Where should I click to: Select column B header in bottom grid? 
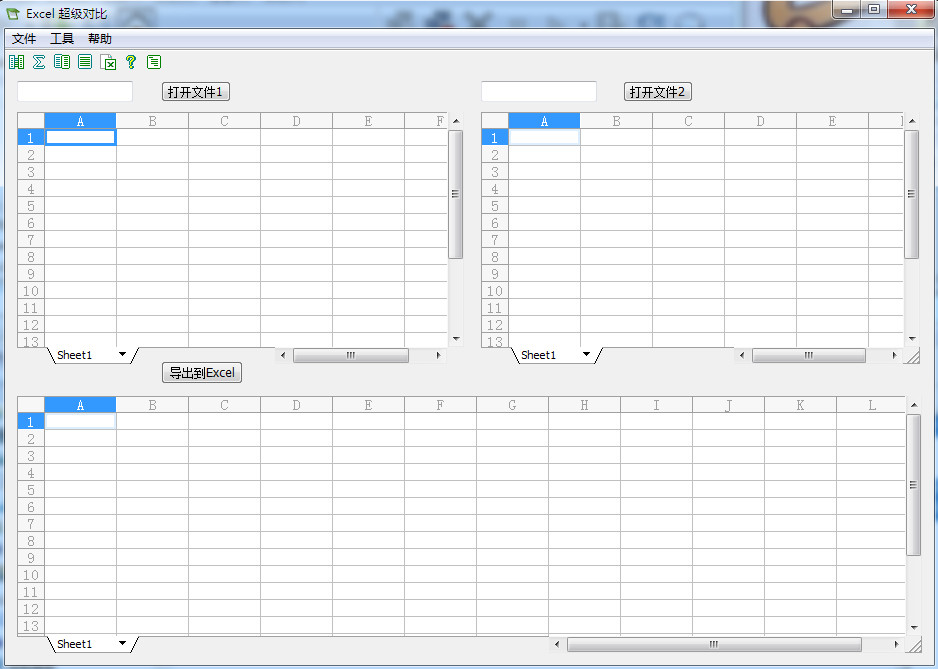point(152,405)
